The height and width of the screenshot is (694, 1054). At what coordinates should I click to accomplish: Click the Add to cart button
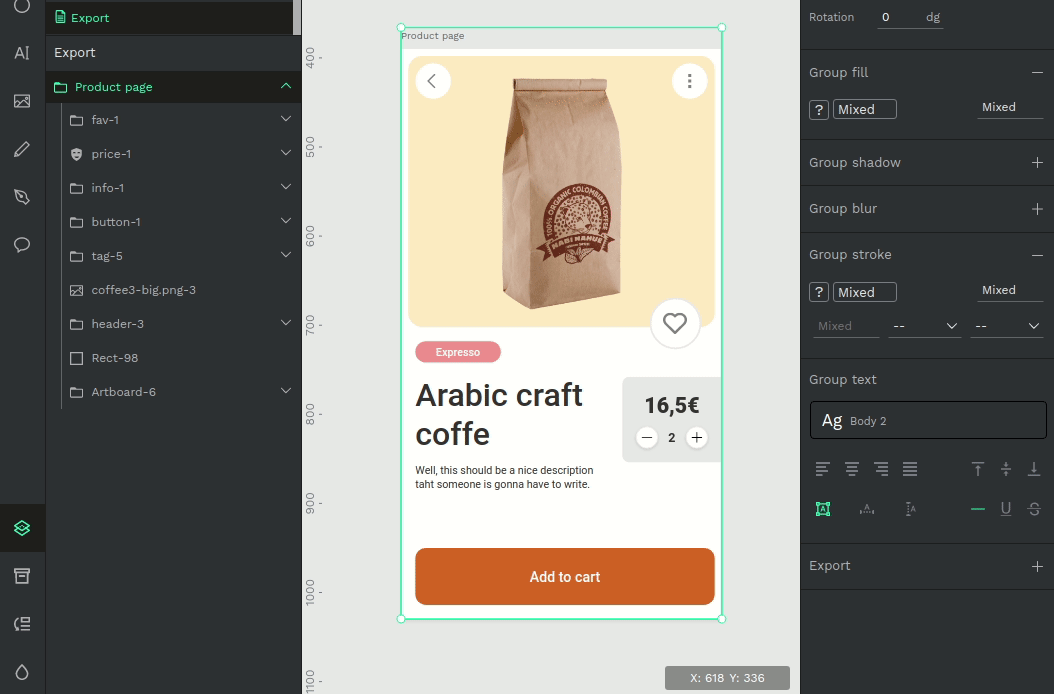tap(565, 577)
